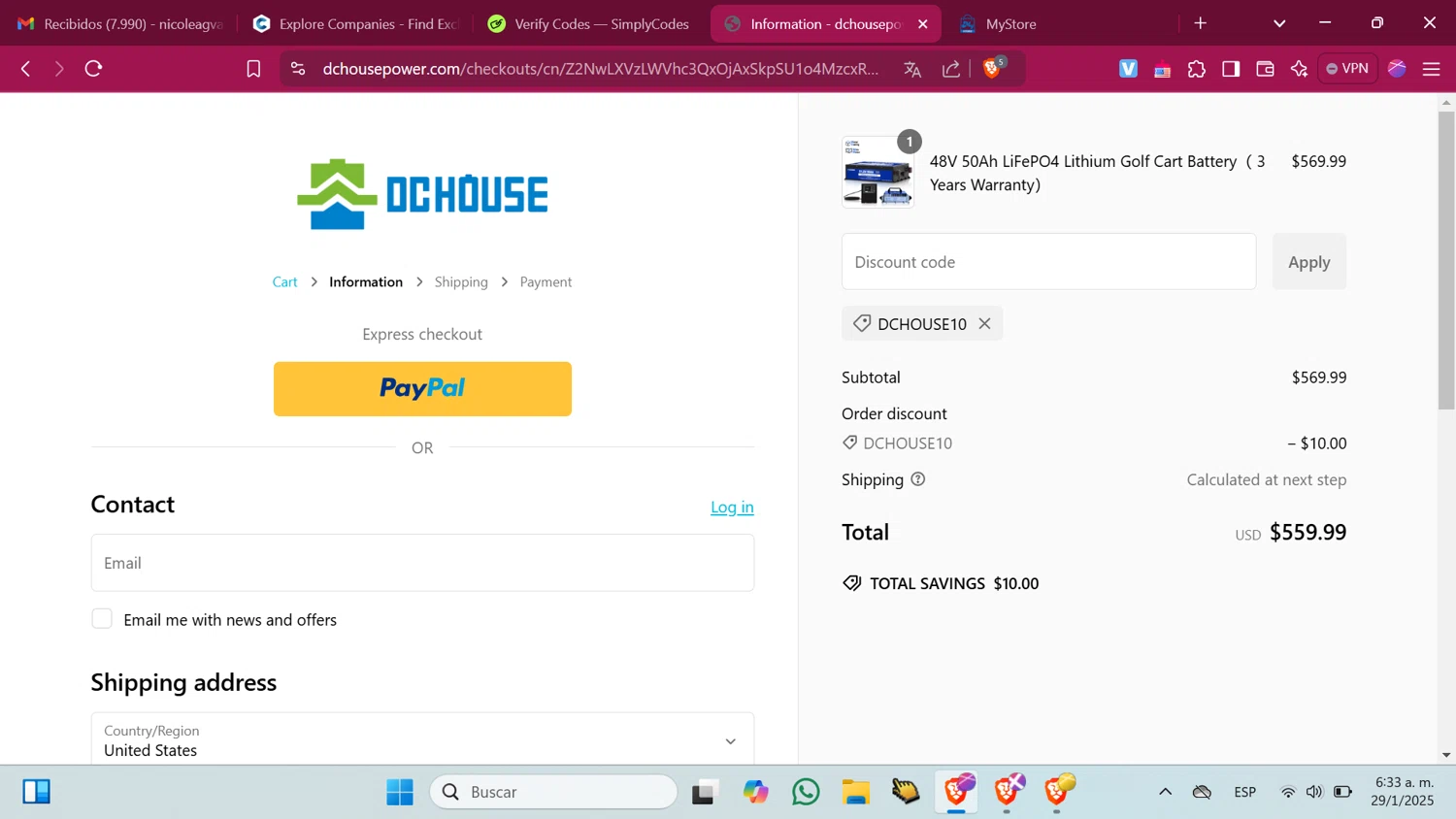The height and width of the screenshot is (819, 1456).
Task: Expand the tab search dropdown arrow
Action: click(1279, 23)
